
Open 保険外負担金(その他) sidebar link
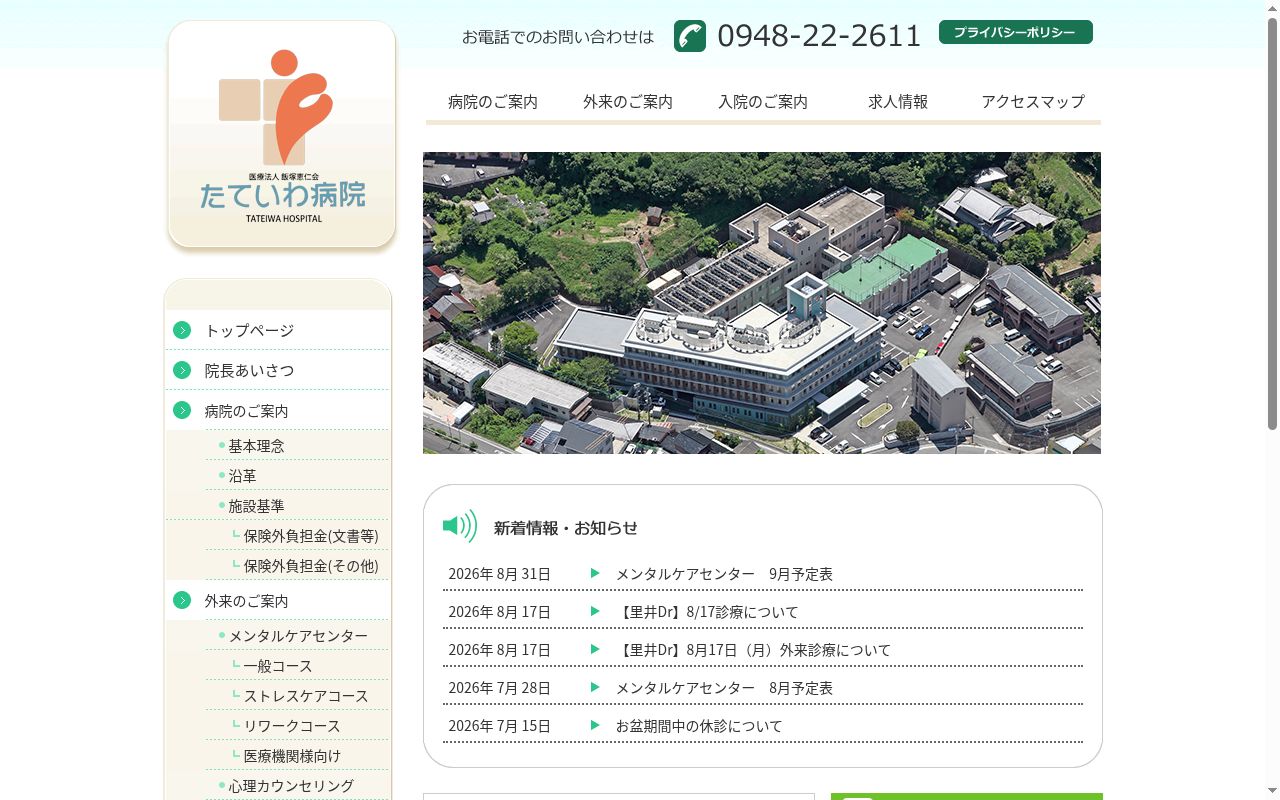click(311, 566)
